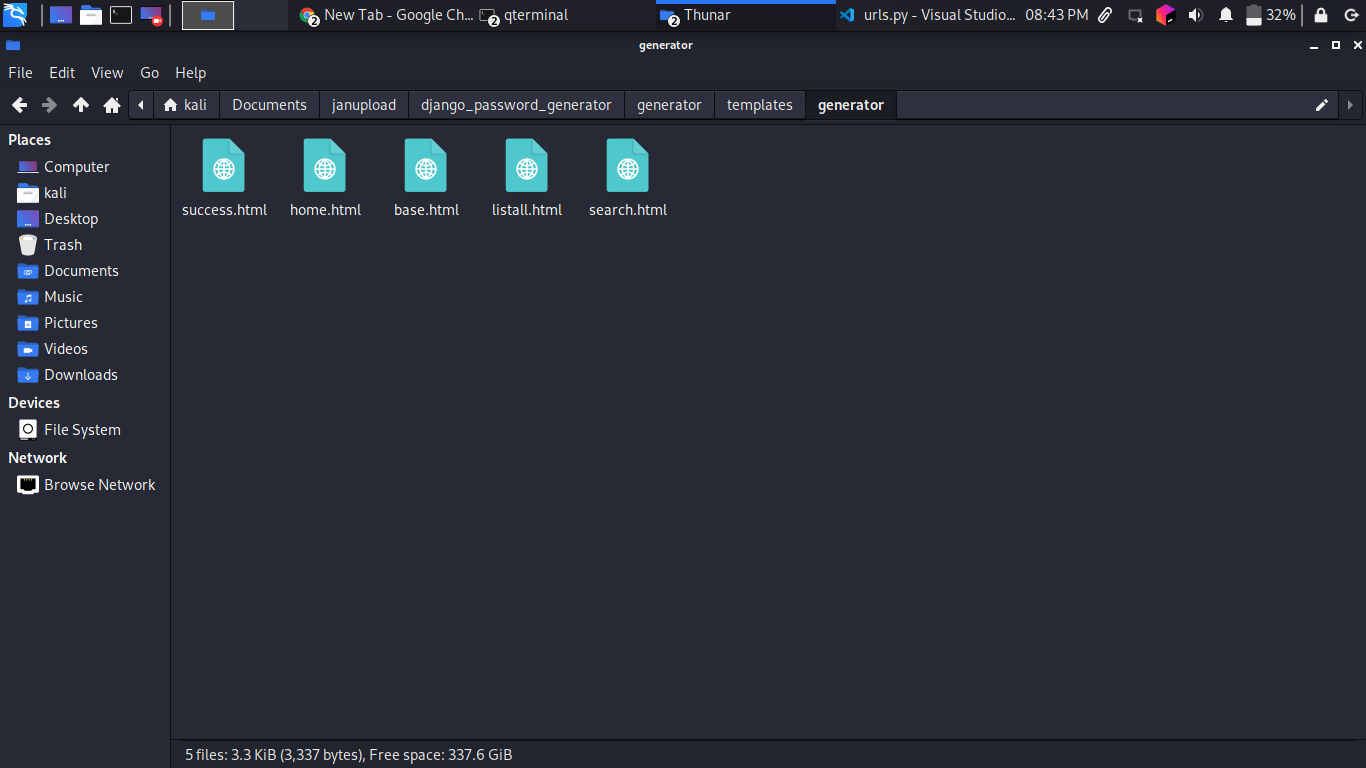Image resolution: width=1366 pixels, height=768 pixels.
Task: Click the first generator path bar segment
Action: 669,105
